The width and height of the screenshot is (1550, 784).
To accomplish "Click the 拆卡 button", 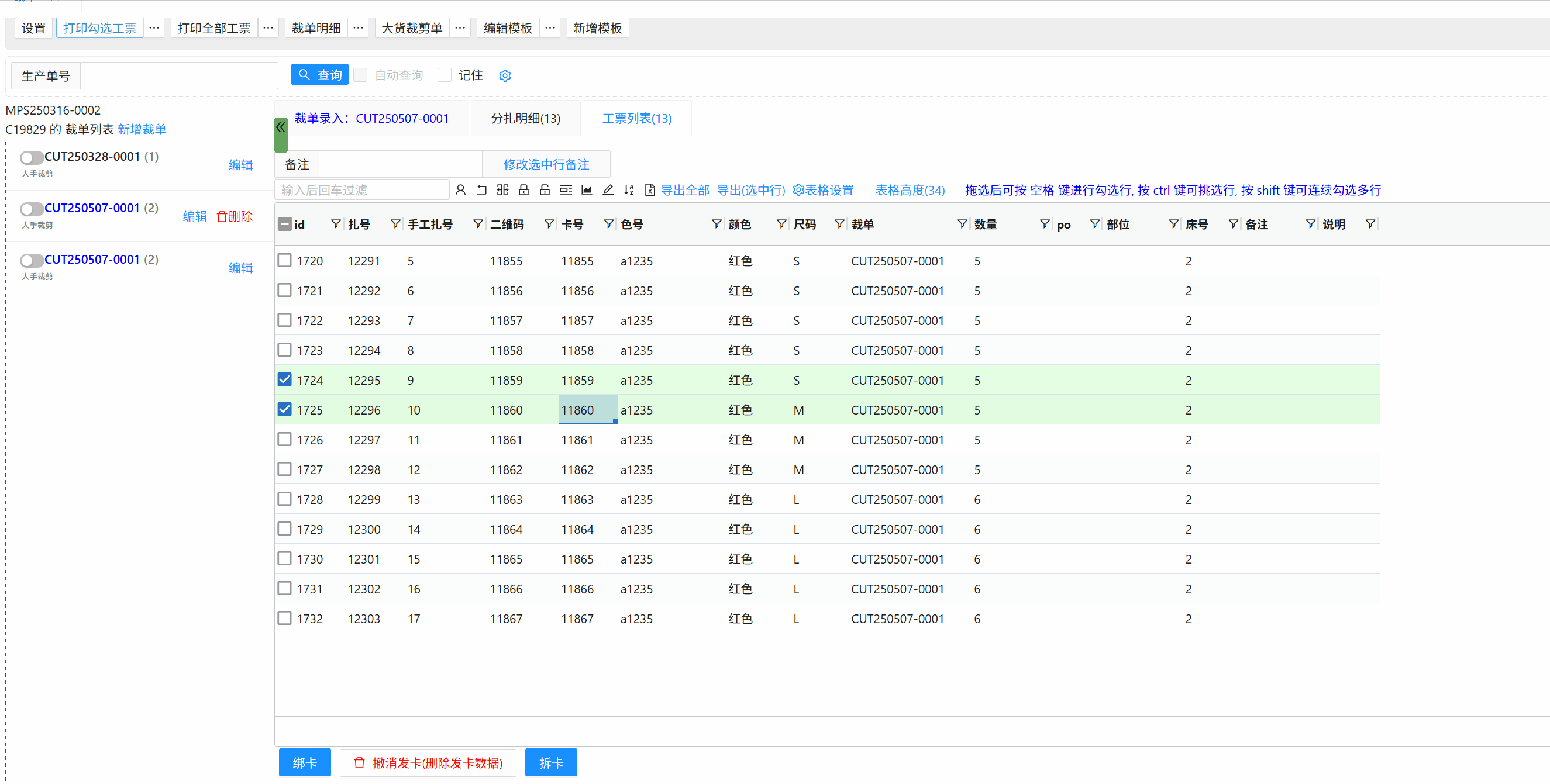I will pyautogui.click(x=551, y=762).
